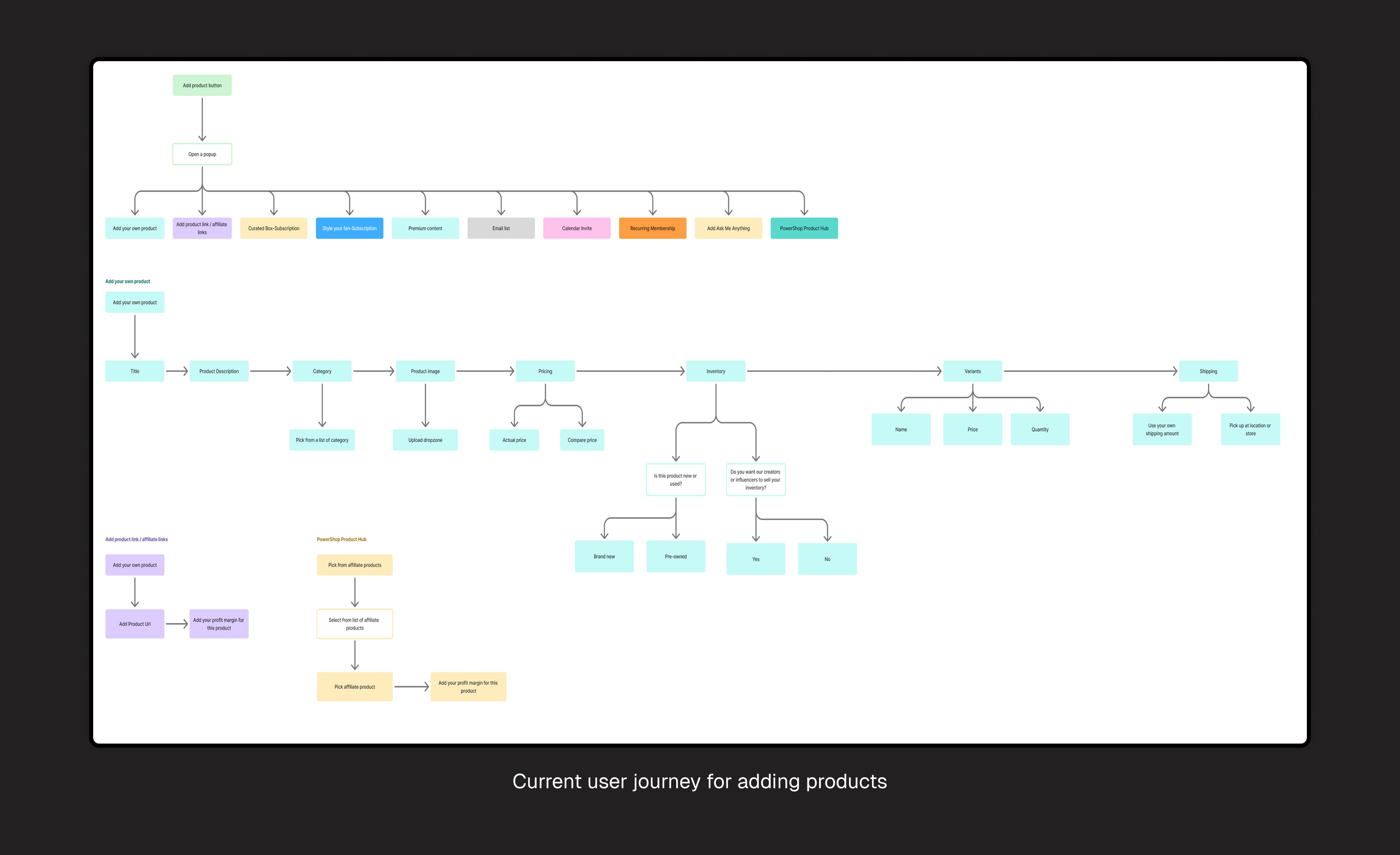Click the Product Description step box
1400x855 pixels.
tap(219, 371)
